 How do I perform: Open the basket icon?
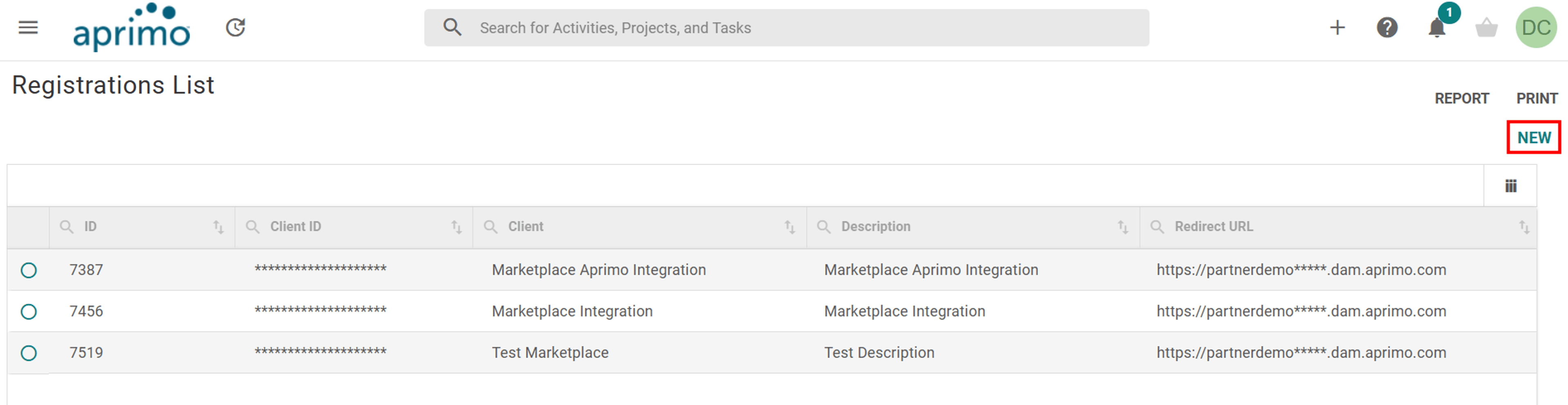point(1486,27)
